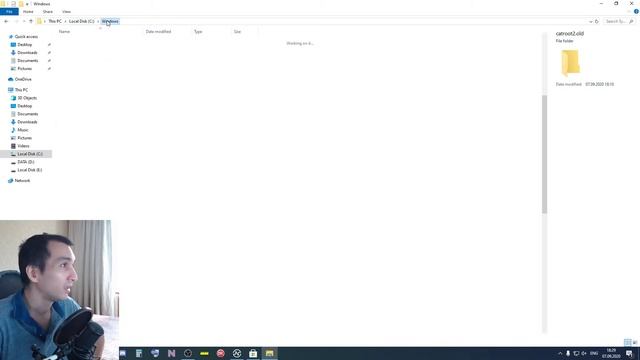640x360 pixels.
Task: Sort by the Type column header
Action: coord(198,31)
